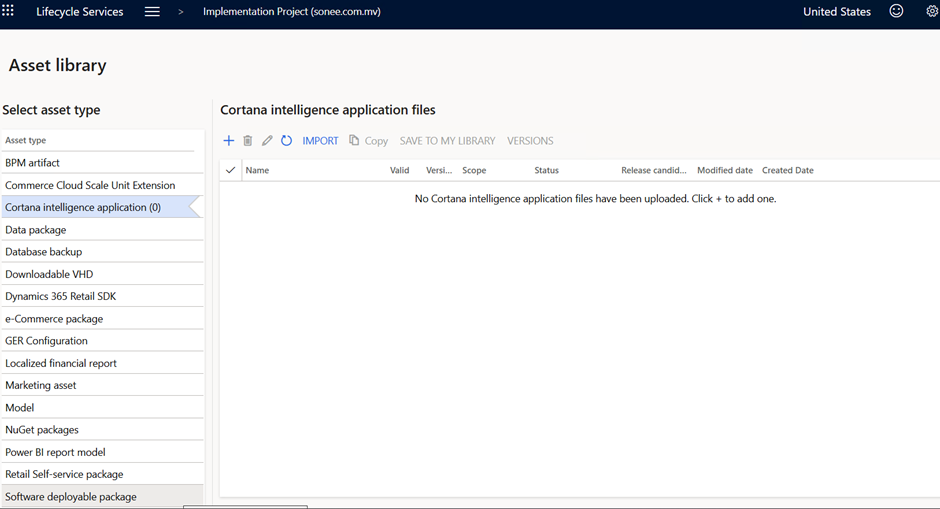
Task: Open Lifecycle Services home link
Action: [80, 11]
